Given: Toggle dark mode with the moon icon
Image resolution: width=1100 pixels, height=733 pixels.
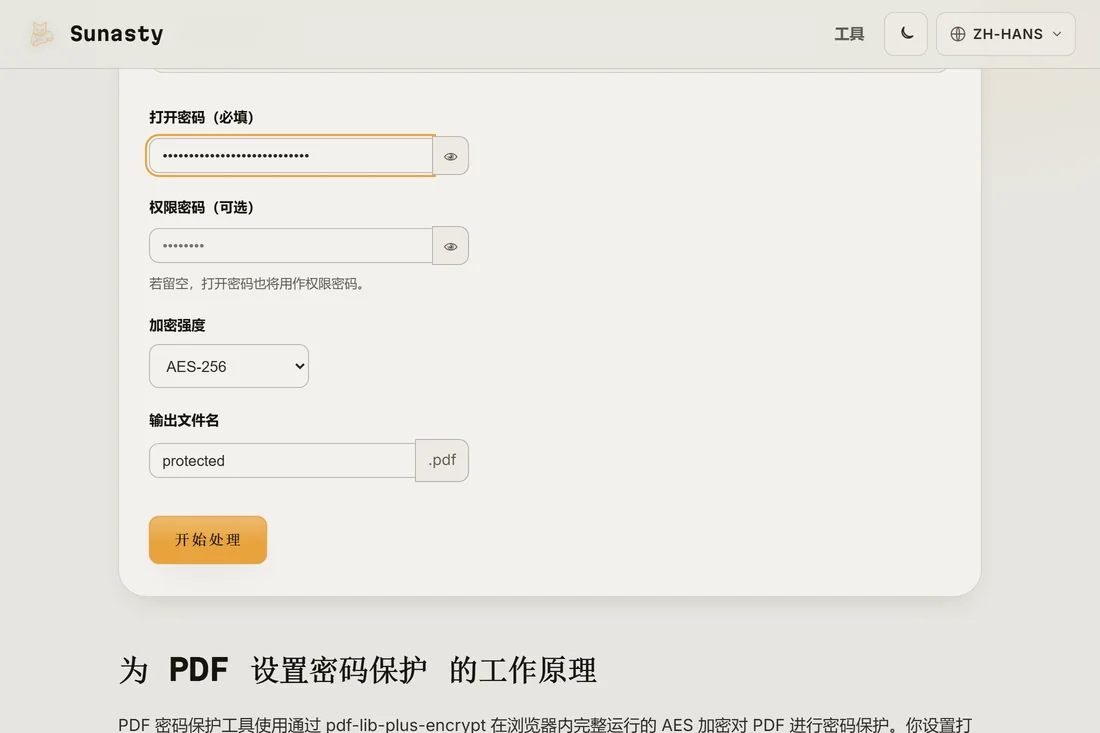Looking at the screenshot, I should (906, 34).
